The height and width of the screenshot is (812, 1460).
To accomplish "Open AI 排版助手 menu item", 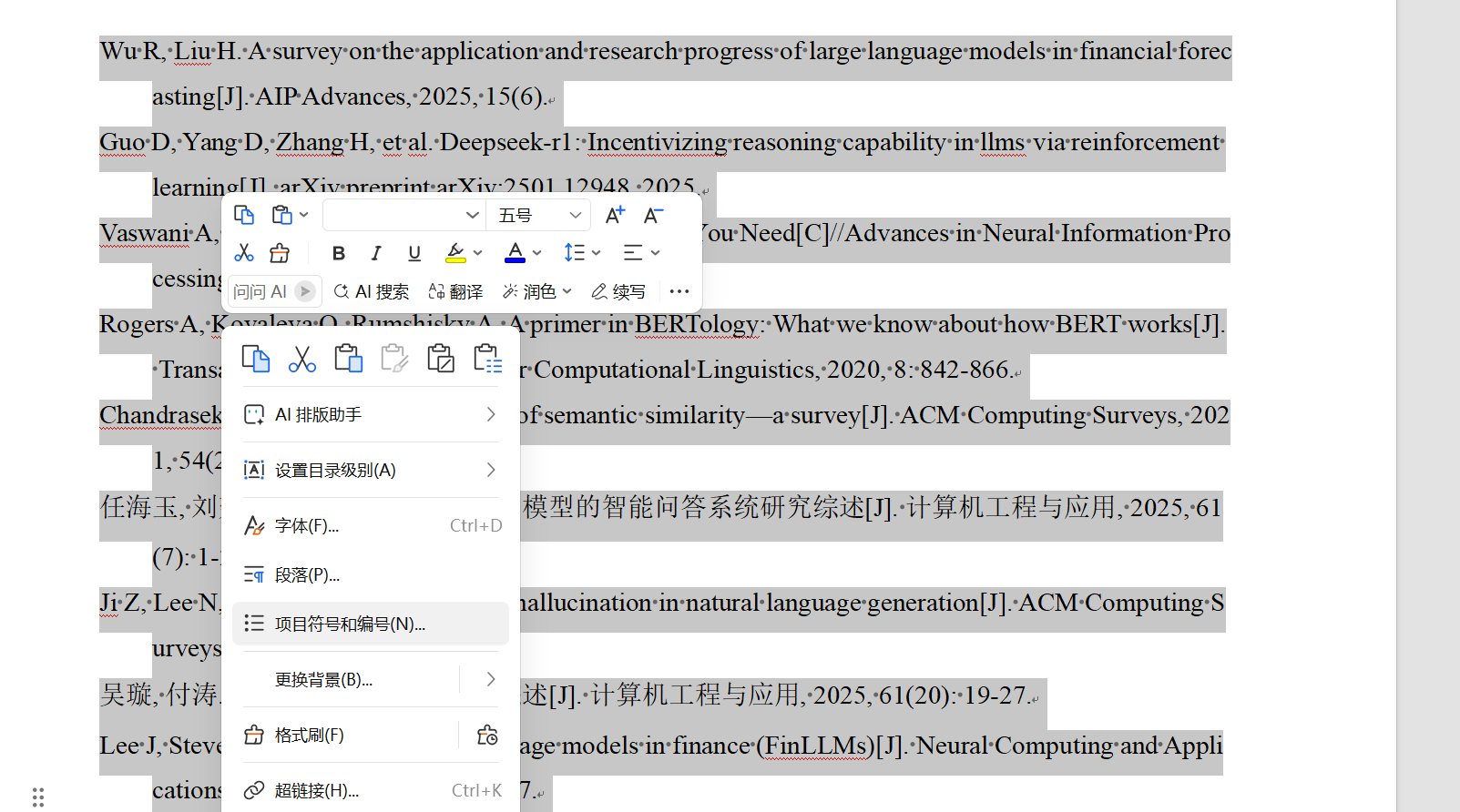I will [x=371, y=415].
